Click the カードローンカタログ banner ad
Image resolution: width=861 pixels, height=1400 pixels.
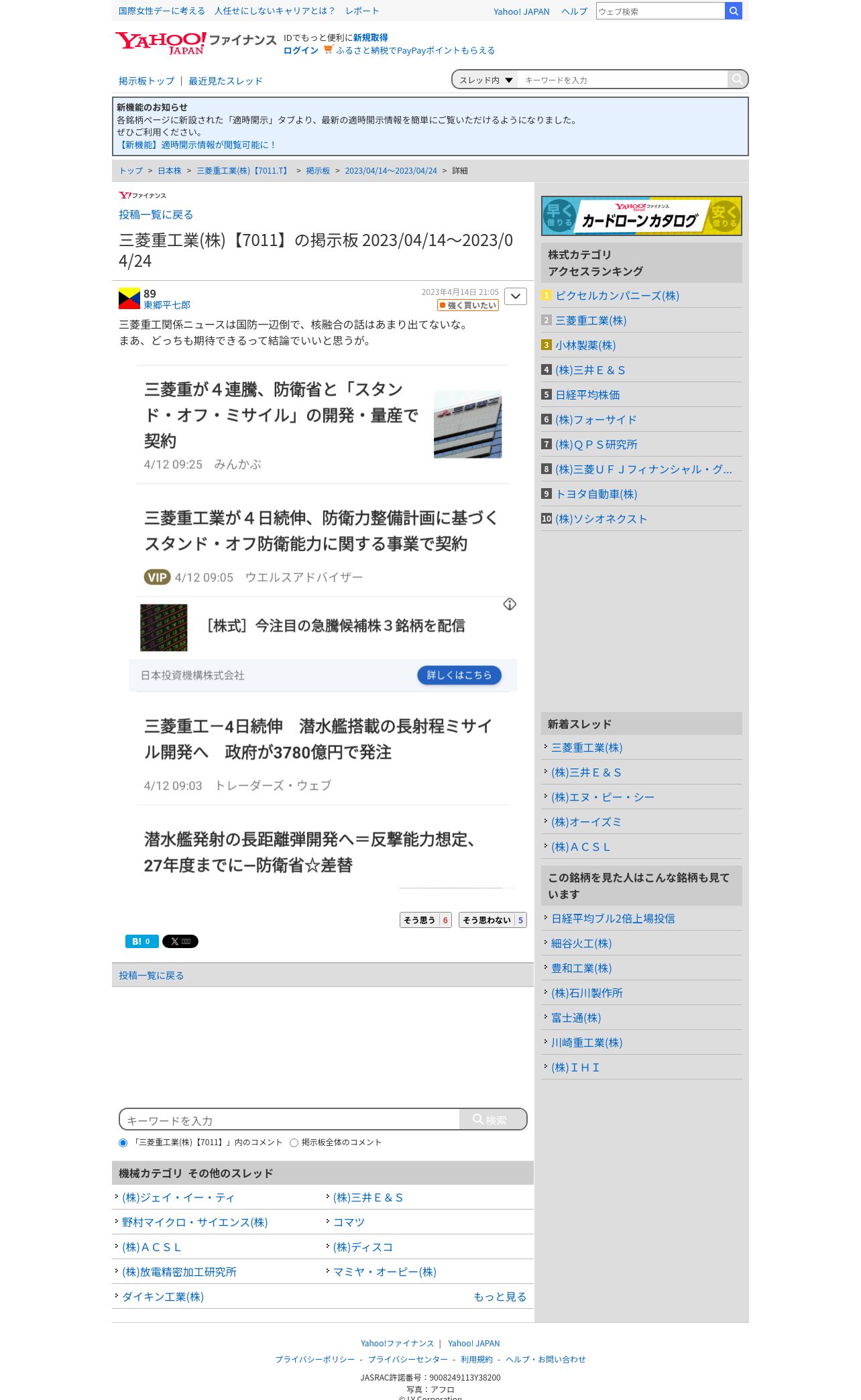(642, 216)
